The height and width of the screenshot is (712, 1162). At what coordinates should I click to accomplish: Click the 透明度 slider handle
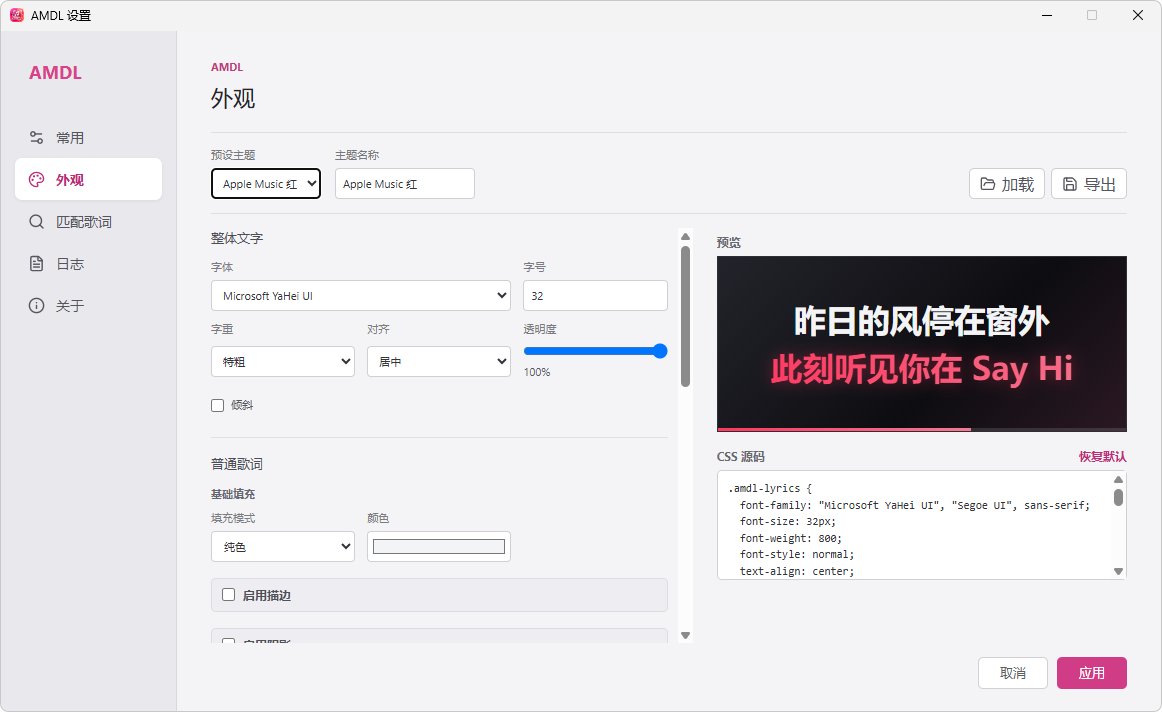click(660, 351)
